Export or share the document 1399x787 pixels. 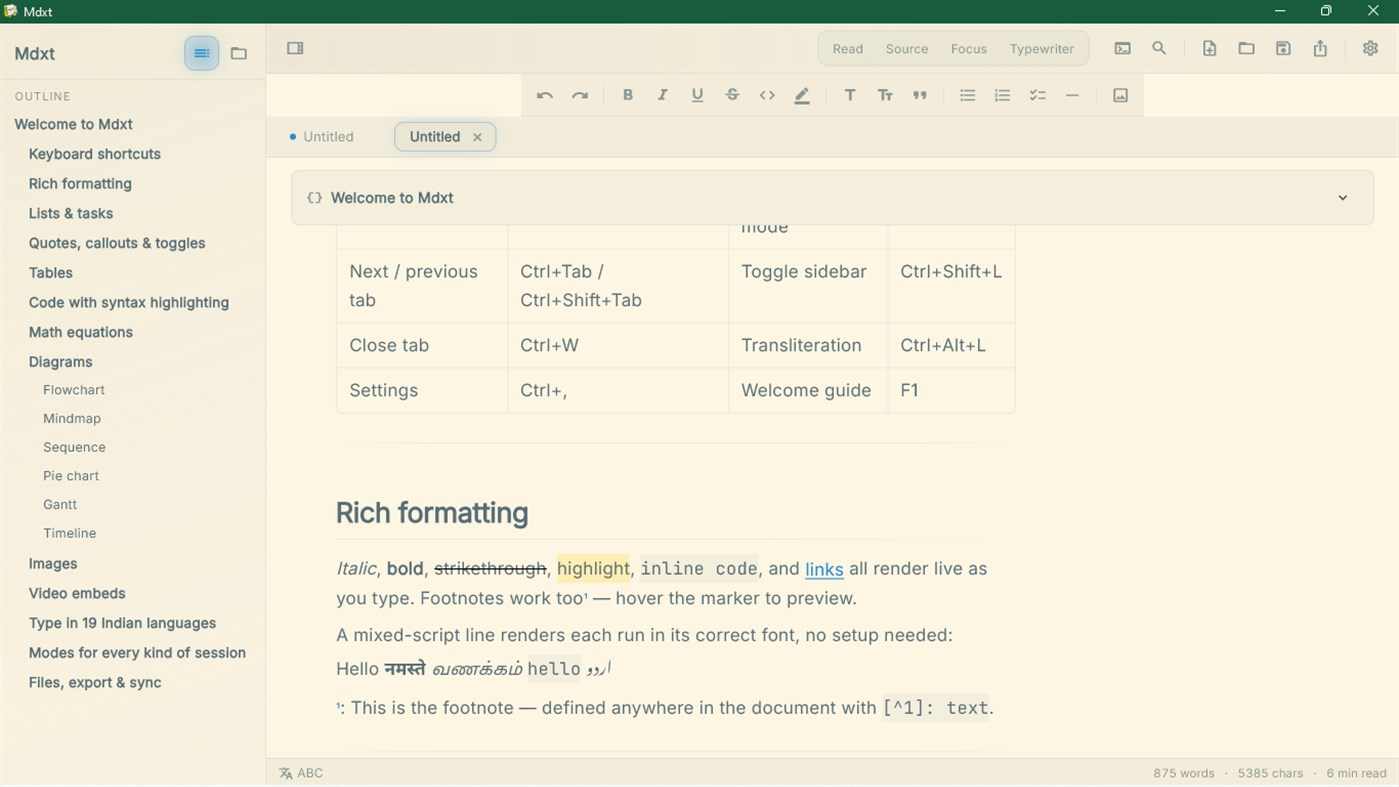[1320, 48]
